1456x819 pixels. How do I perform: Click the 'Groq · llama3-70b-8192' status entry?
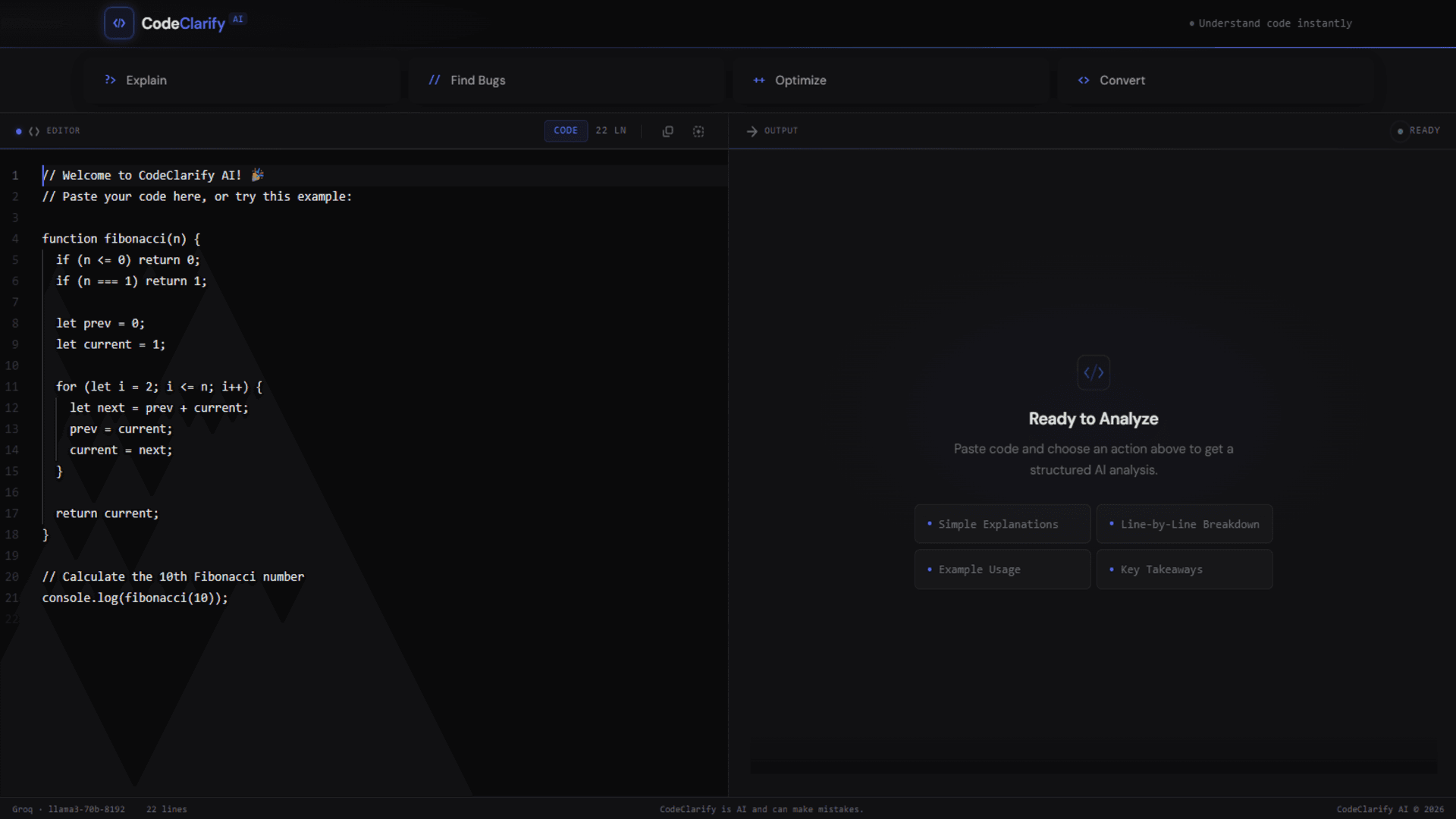coord(68,809)
